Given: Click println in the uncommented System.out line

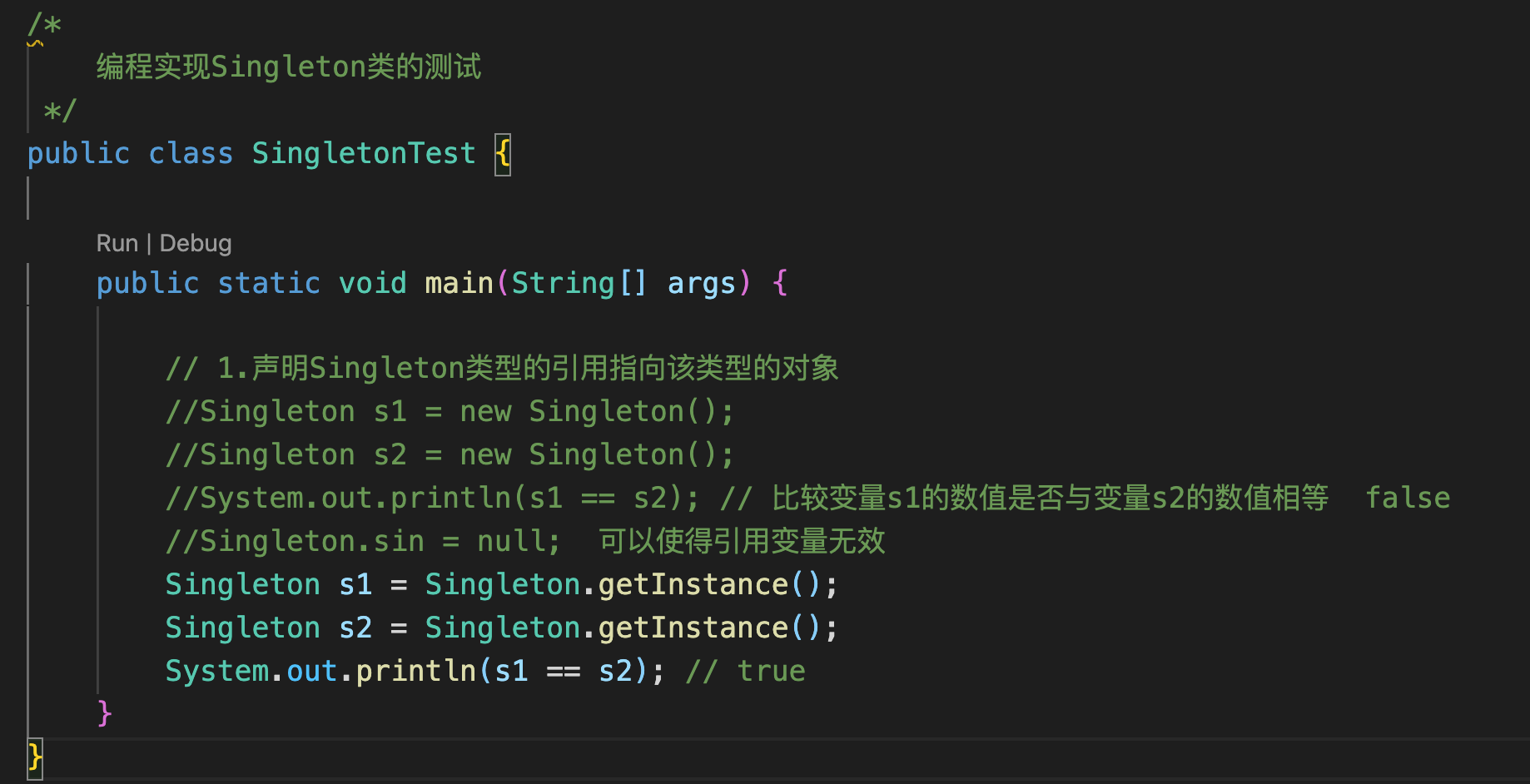Looking at the screenshot, I should [x=415, y=672].
